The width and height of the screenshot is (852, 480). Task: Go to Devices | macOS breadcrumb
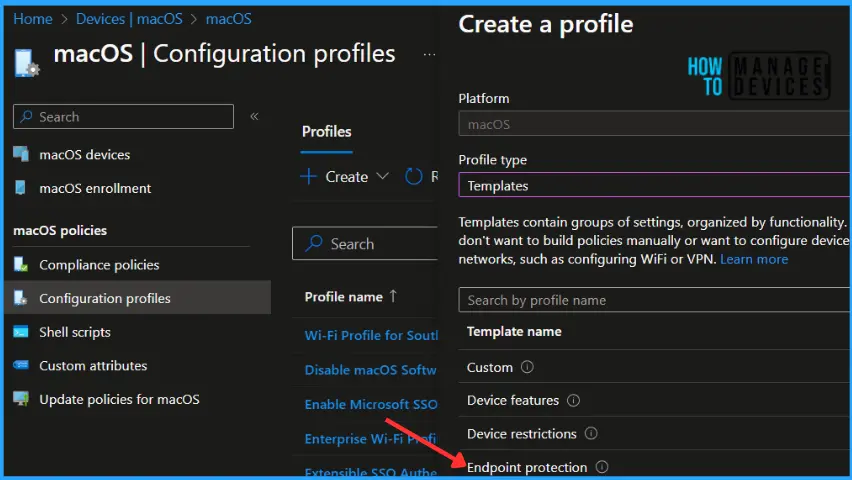129,19
